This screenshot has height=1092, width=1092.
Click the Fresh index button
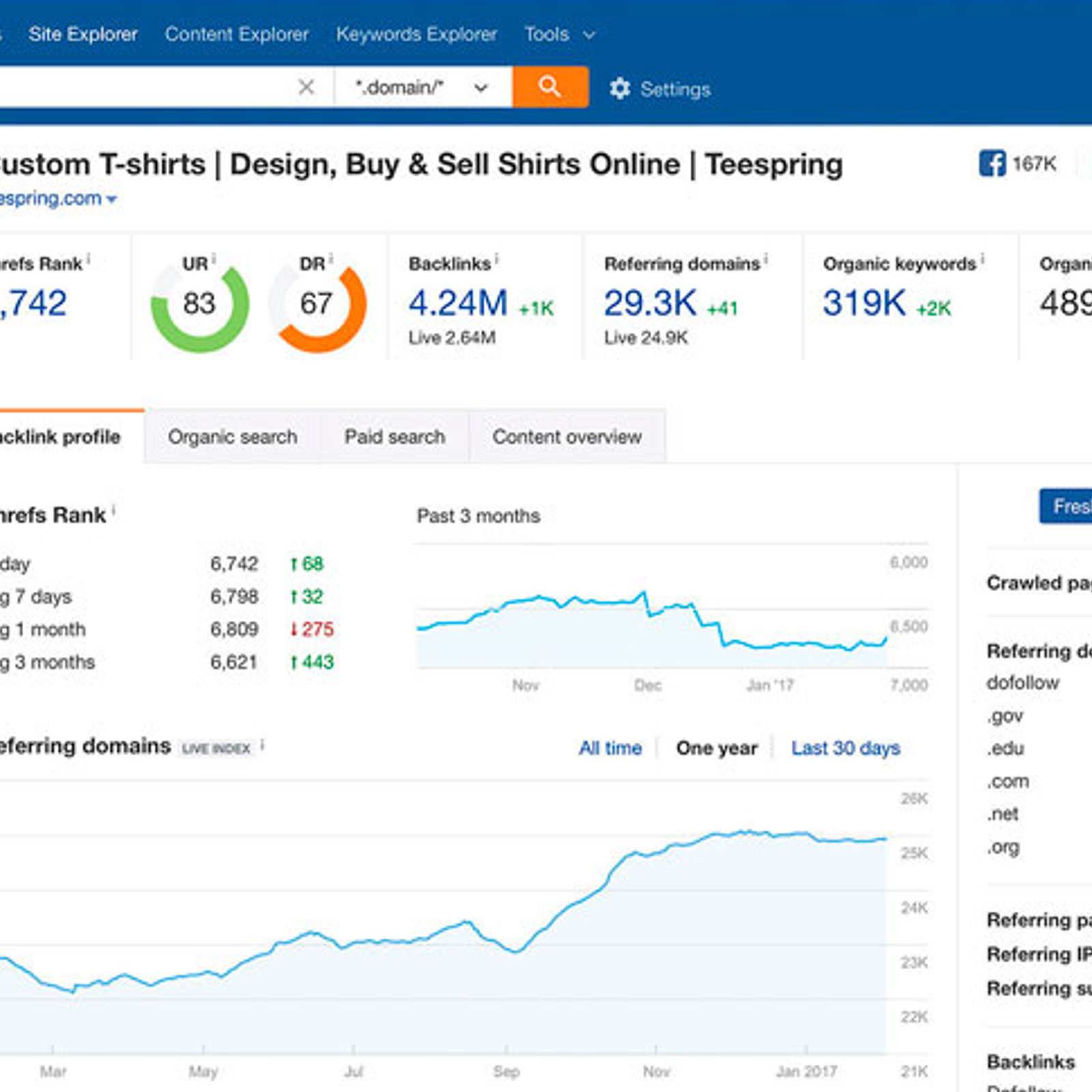[1065, 506]
